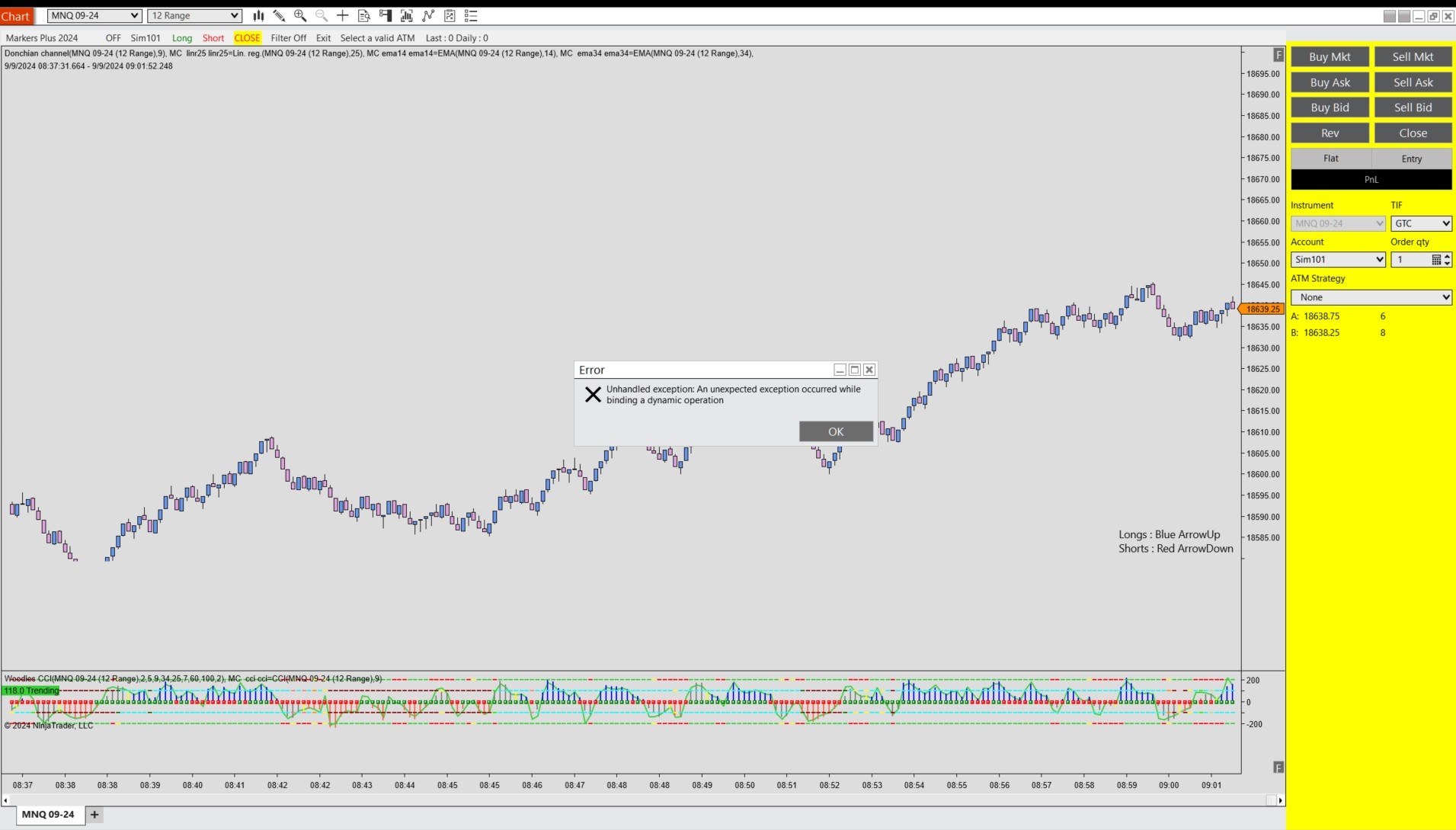The width and height of the screenshot is (1456, 830).
Task: Open the chart Properties list icon
Action: tap(471, 15)
